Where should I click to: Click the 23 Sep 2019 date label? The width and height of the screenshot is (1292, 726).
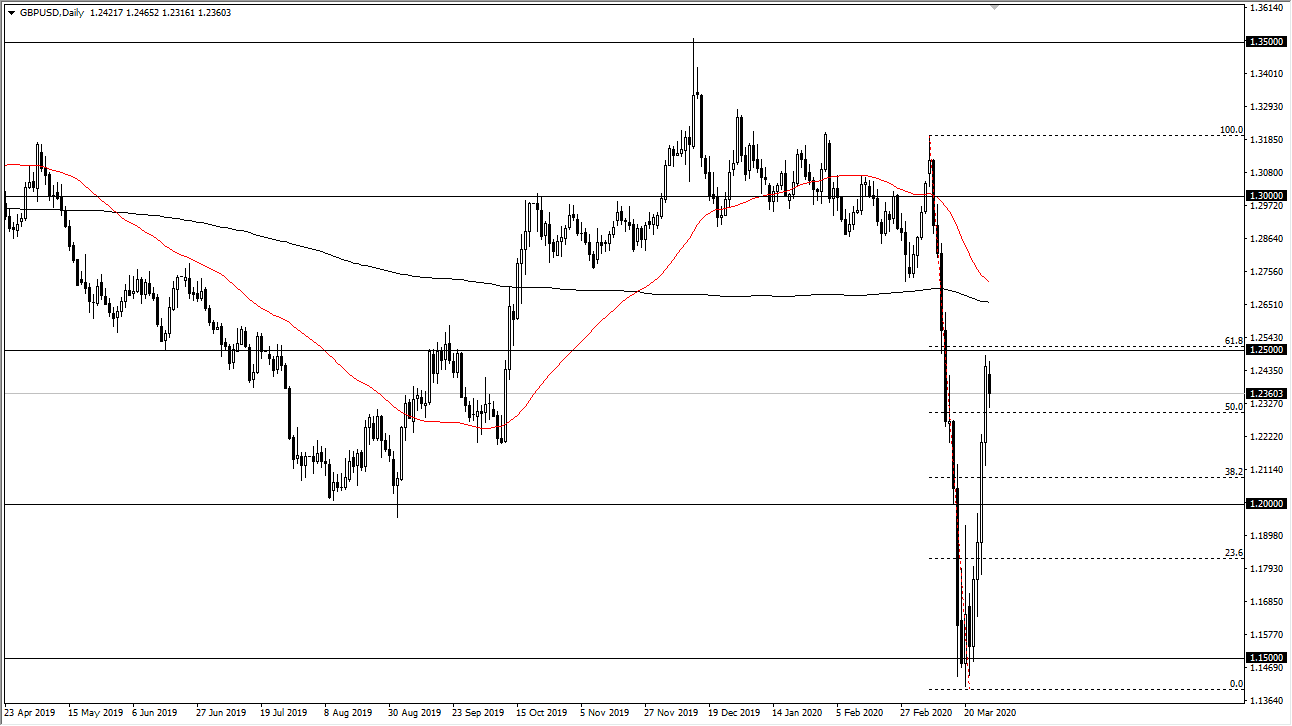pyautogui.click(x=479, y=714)
